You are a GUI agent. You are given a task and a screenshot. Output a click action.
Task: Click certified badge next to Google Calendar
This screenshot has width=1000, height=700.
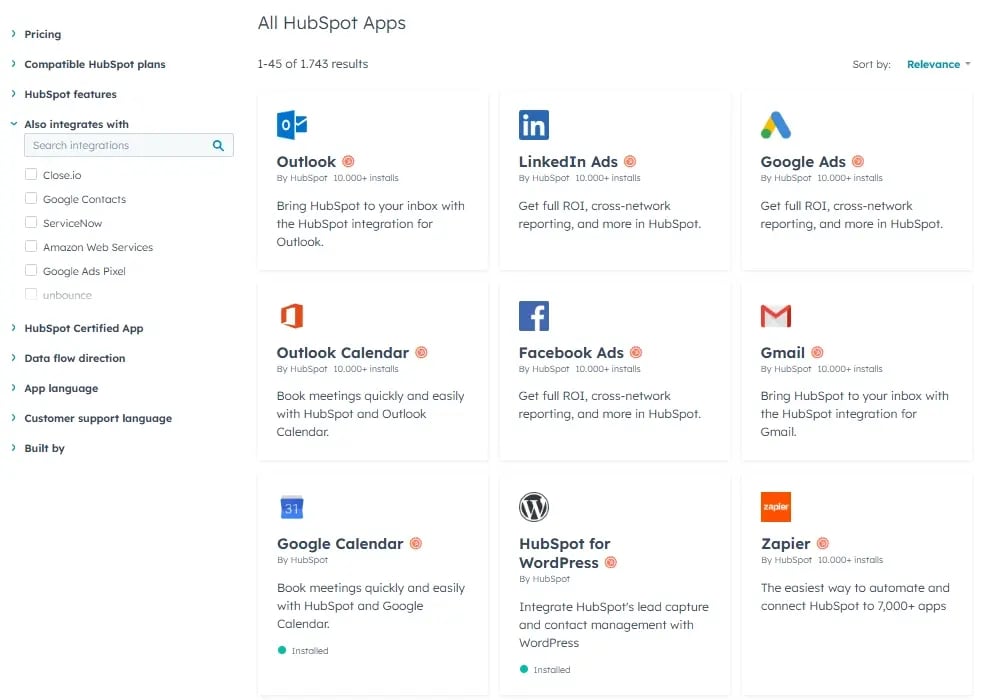coord(416,543)
